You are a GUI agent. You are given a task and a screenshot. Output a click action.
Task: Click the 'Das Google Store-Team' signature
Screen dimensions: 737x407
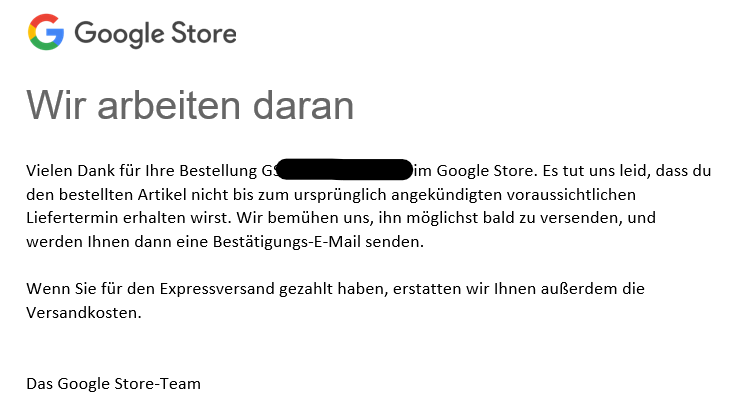click(113, 384)
